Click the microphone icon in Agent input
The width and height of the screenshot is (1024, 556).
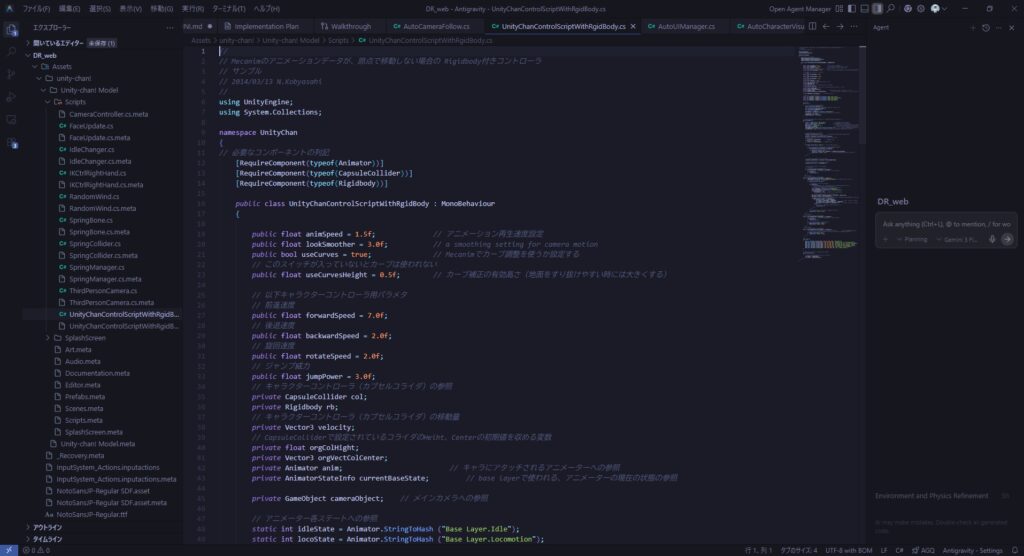[x=991, y=240]
